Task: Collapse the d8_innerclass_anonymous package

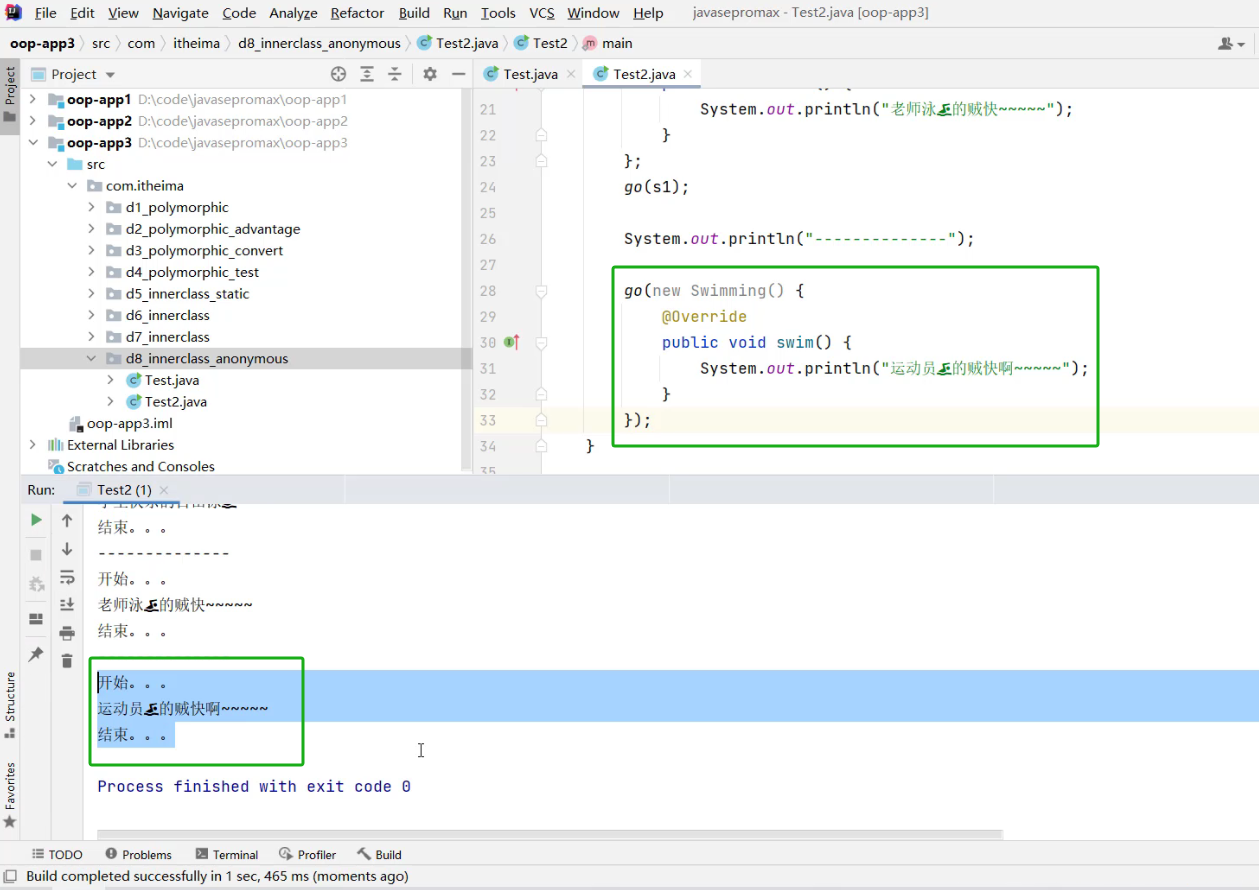Action: (x=91, y=359)
